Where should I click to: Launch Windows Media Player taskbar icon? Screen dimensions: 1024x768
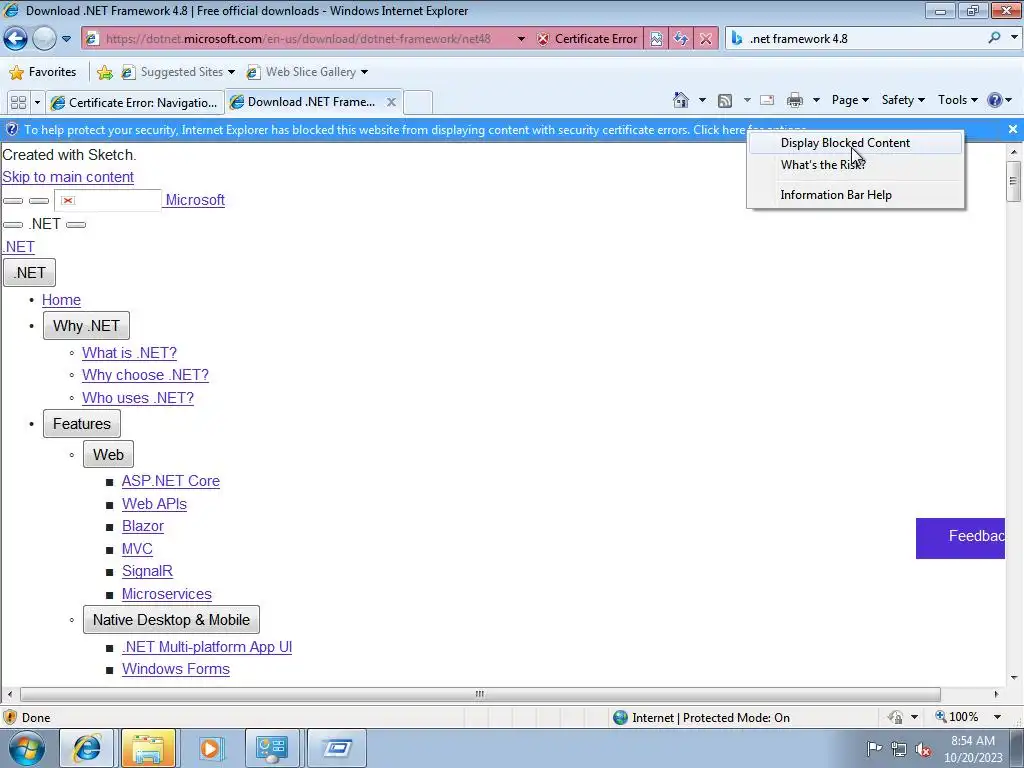click(210, 748)
